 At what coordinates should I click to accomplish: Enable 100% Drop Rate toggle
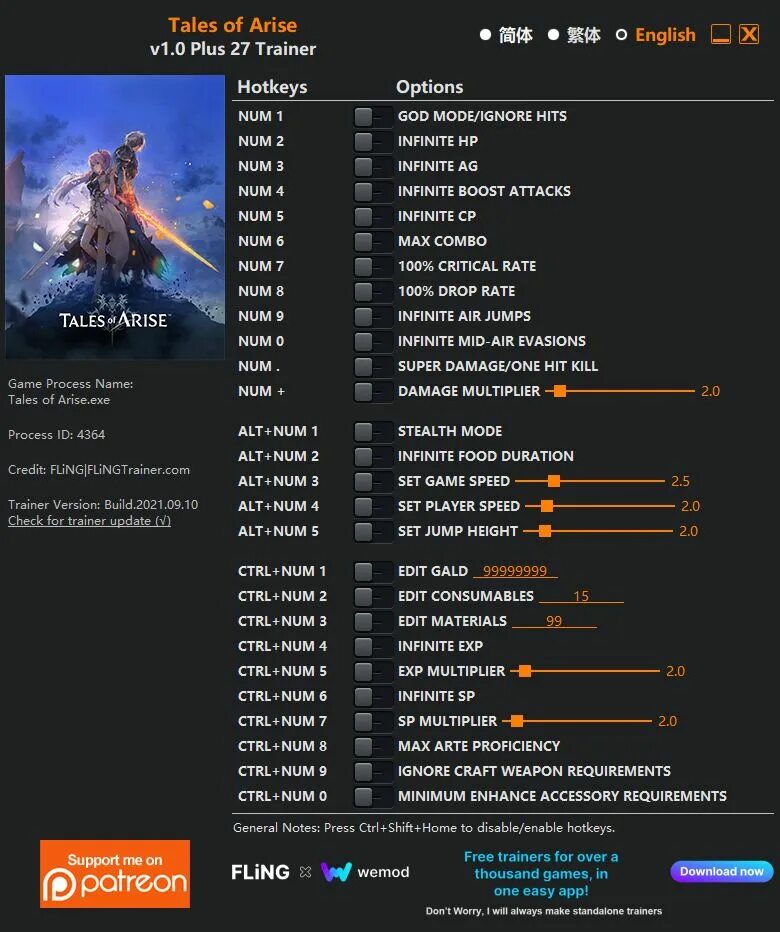pos(373,291)
